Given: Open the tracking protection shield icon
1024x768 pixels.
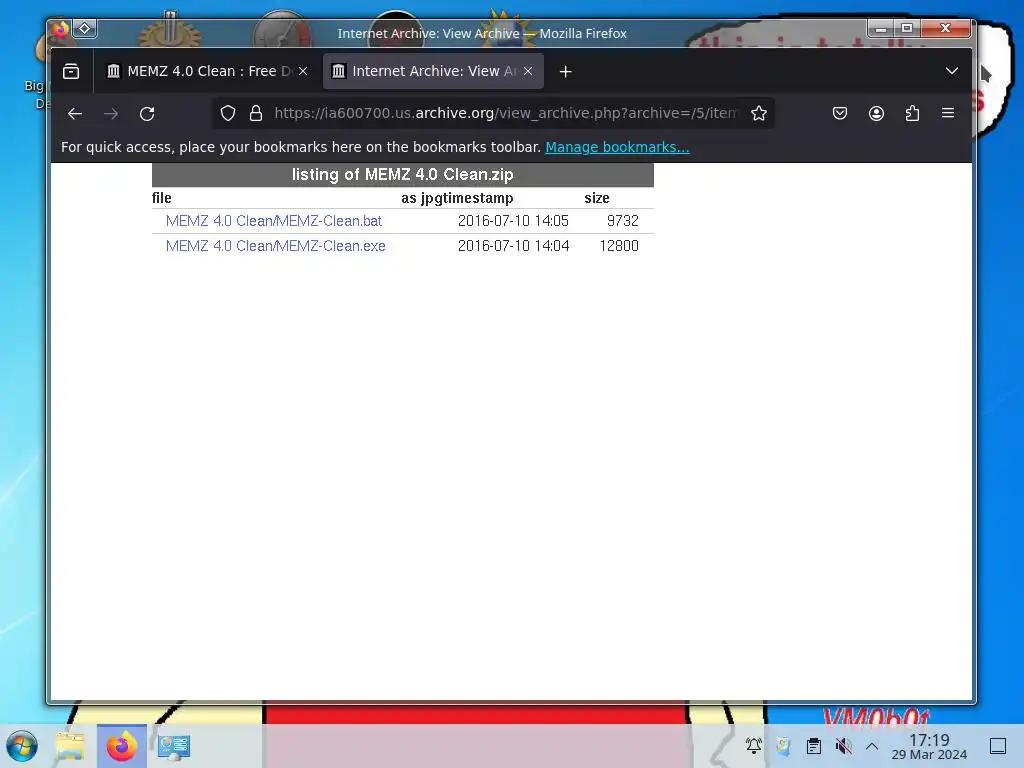Looking at the screenshot, I should point(227,114).
